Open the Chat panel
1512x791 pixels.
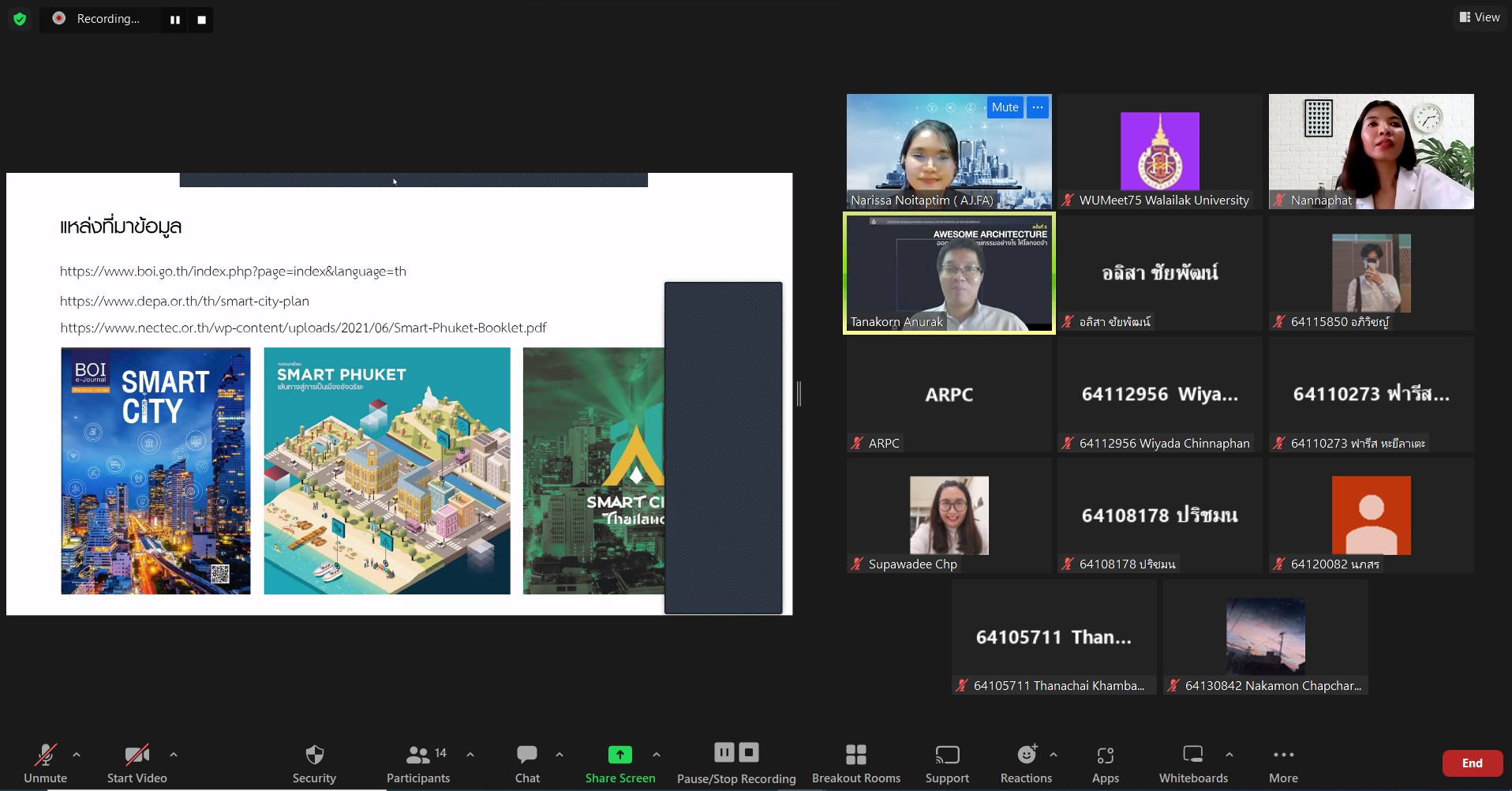point(527,755)
